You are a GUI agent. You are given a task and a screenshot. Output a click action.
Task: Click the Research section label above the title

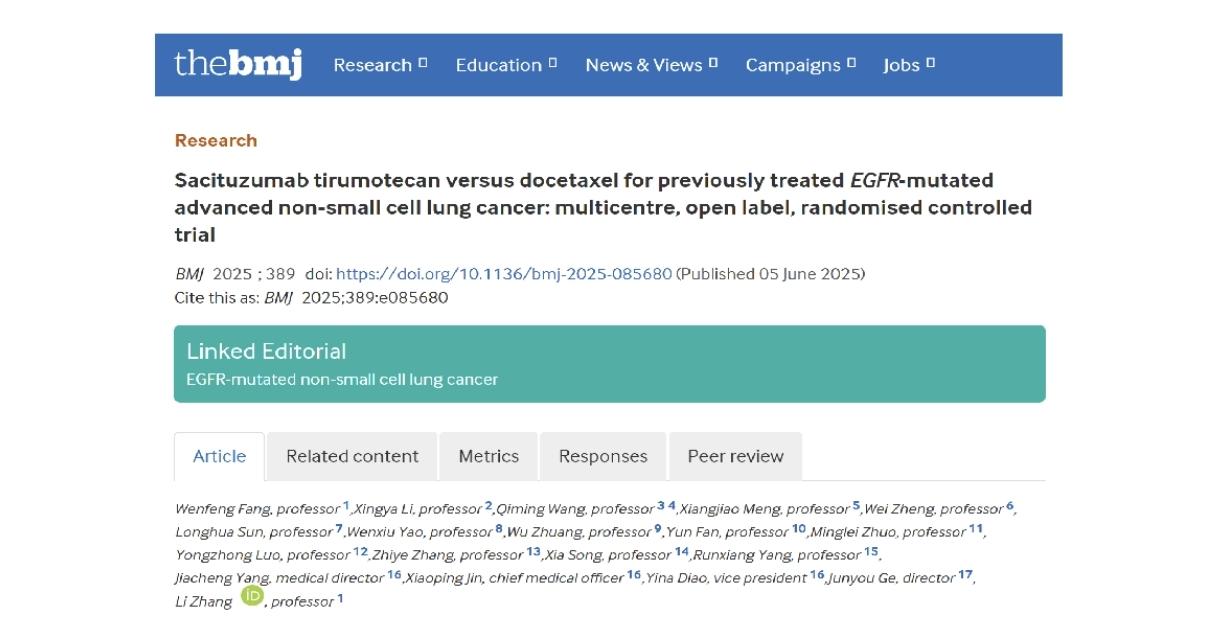216,141
